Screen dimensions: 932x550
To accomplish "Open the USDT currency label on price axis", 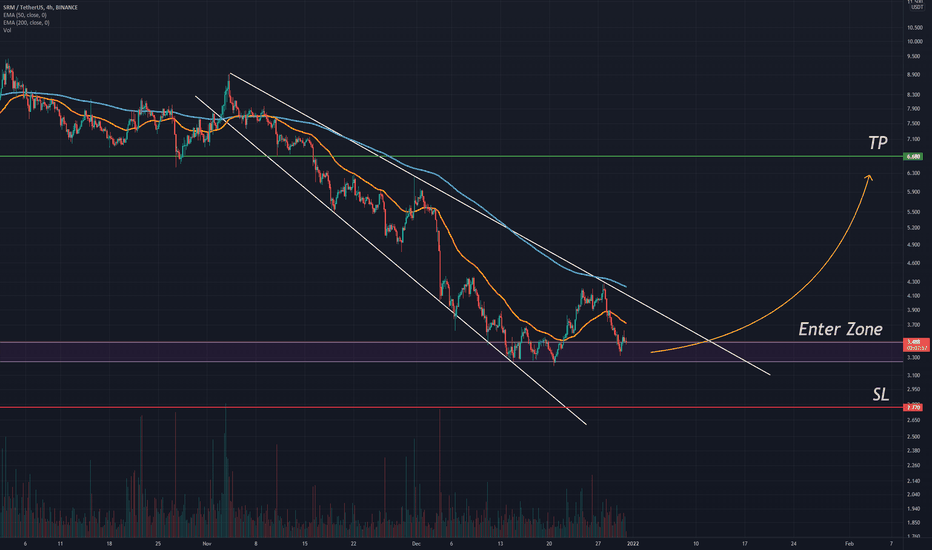I will tap(917, 7).
